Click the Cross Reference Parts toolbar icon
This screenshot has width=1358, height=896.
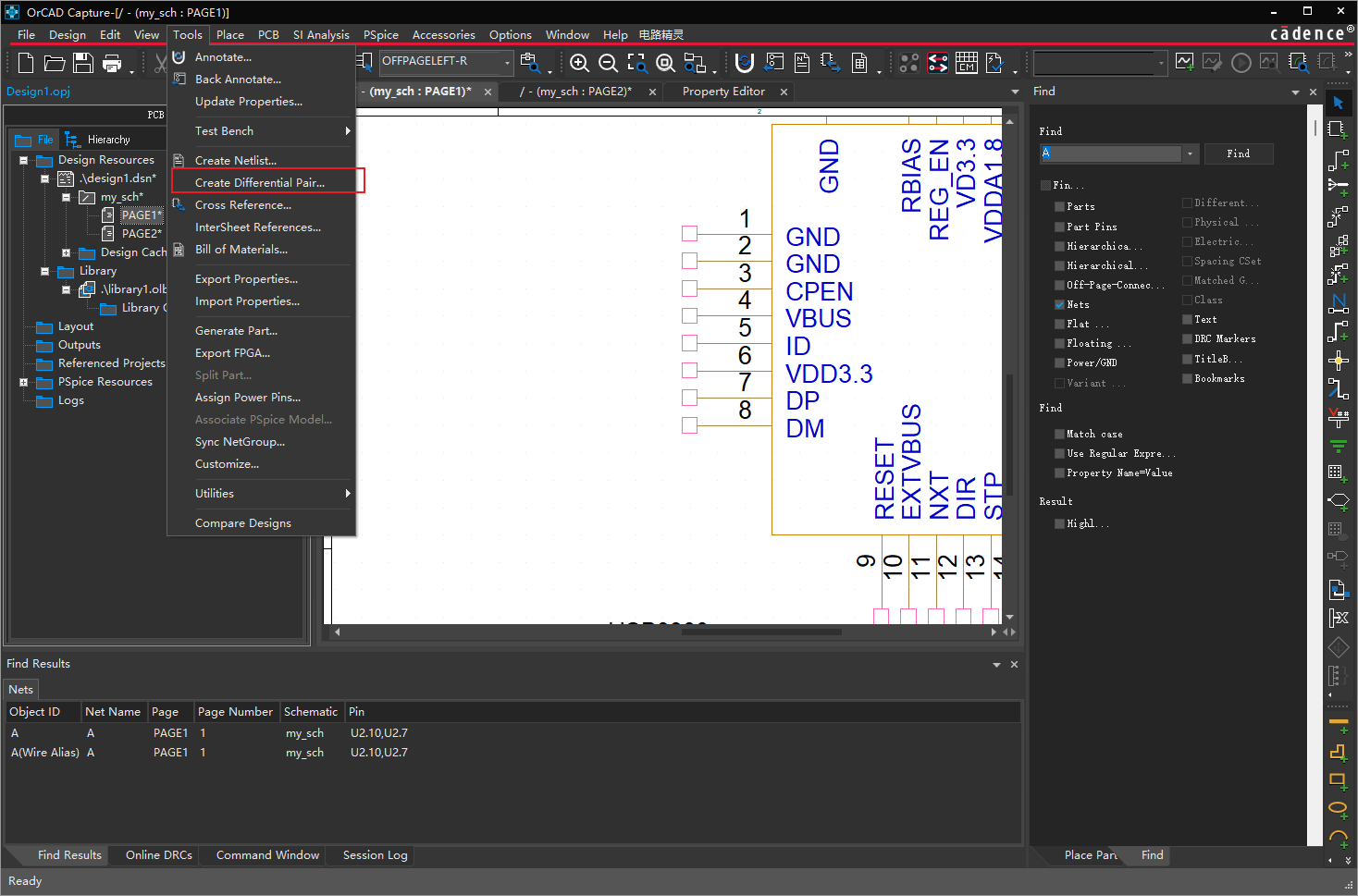click(830, 63)
